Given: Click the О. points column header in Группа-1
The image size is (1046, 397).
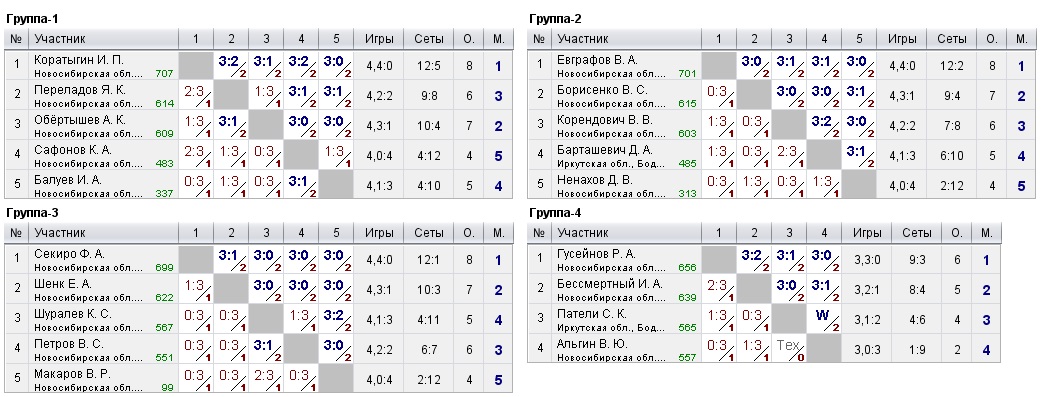Looking at the screenshot, I should (469, 39).
